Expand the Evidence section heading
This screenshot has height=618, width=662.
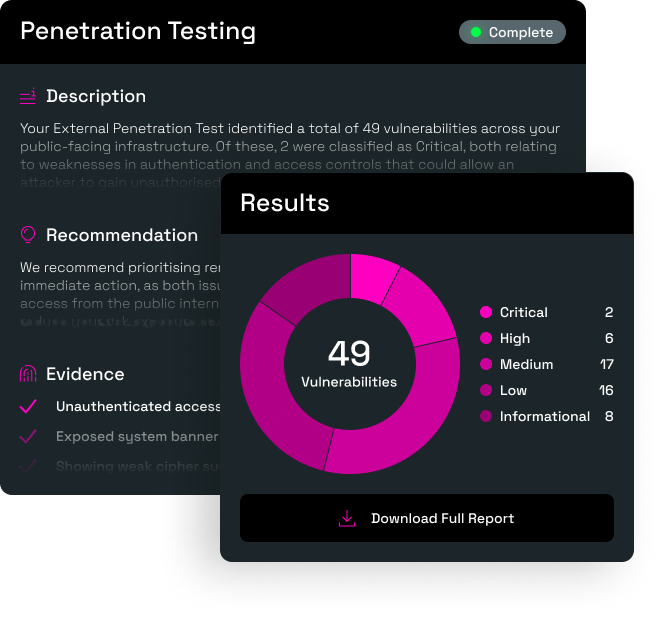[x=85, y=374]
